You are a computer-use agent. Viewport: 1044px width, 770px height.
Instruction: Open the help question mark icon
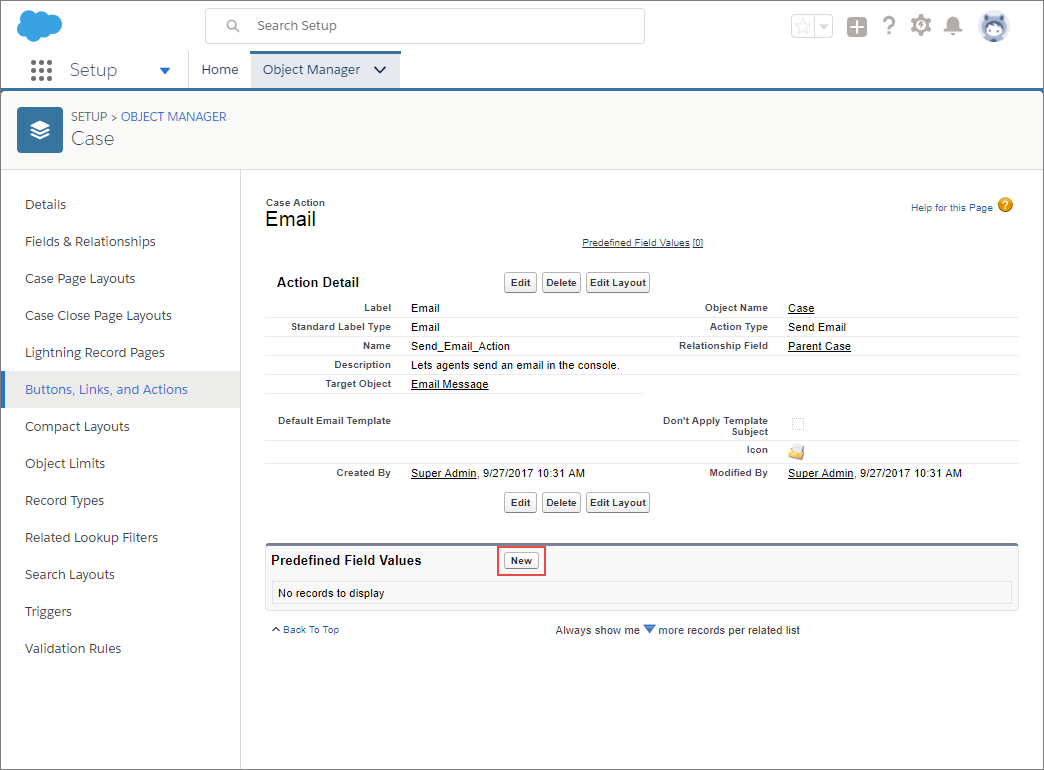pyautogui.click(x=889, y=26)
